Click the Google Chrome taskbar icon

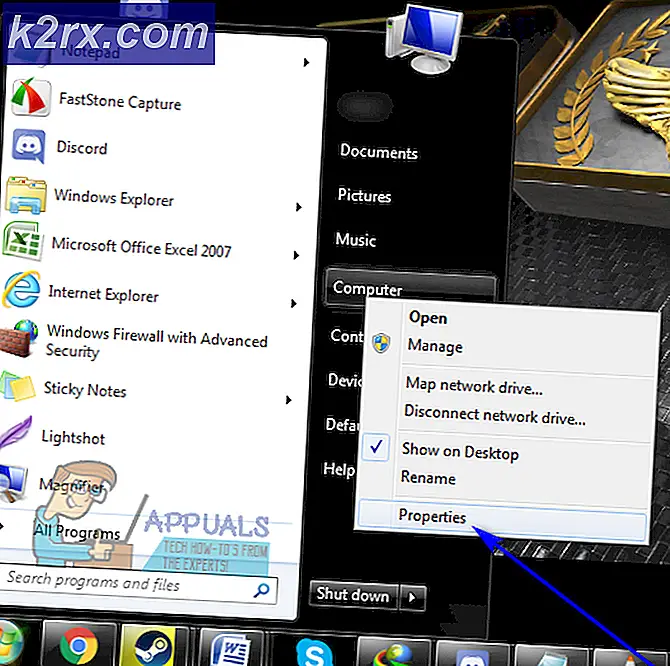pos(79,645)
